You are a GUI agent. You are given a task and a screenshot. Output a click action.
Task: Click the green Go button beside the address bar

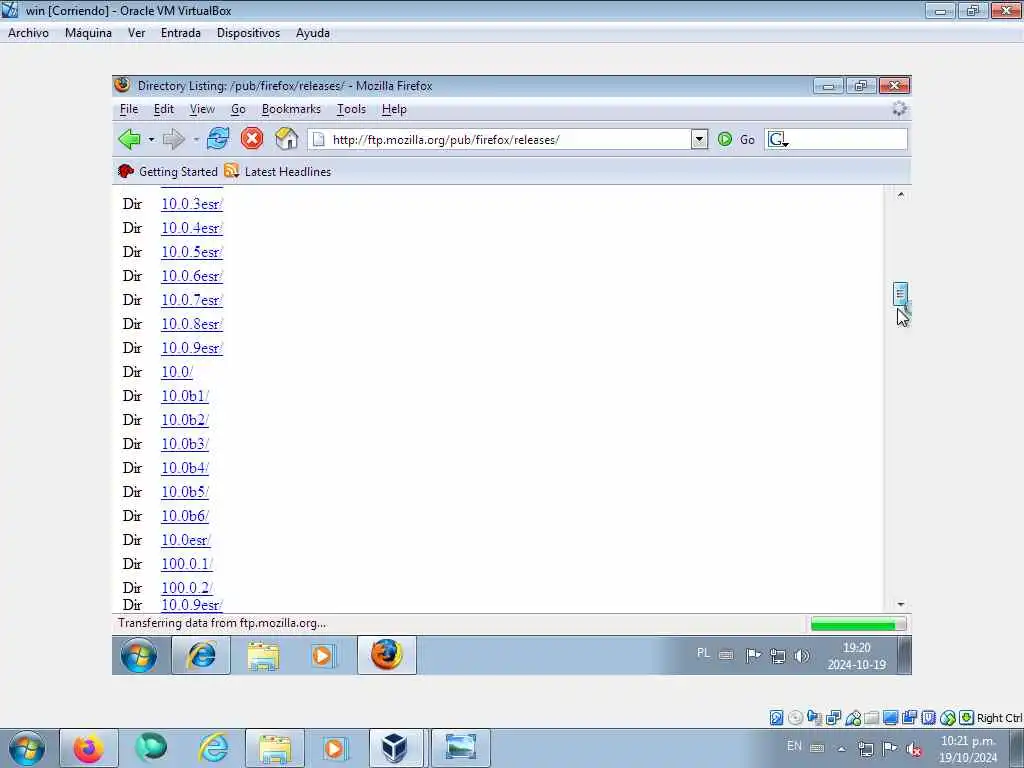click(x=736, y=139)
